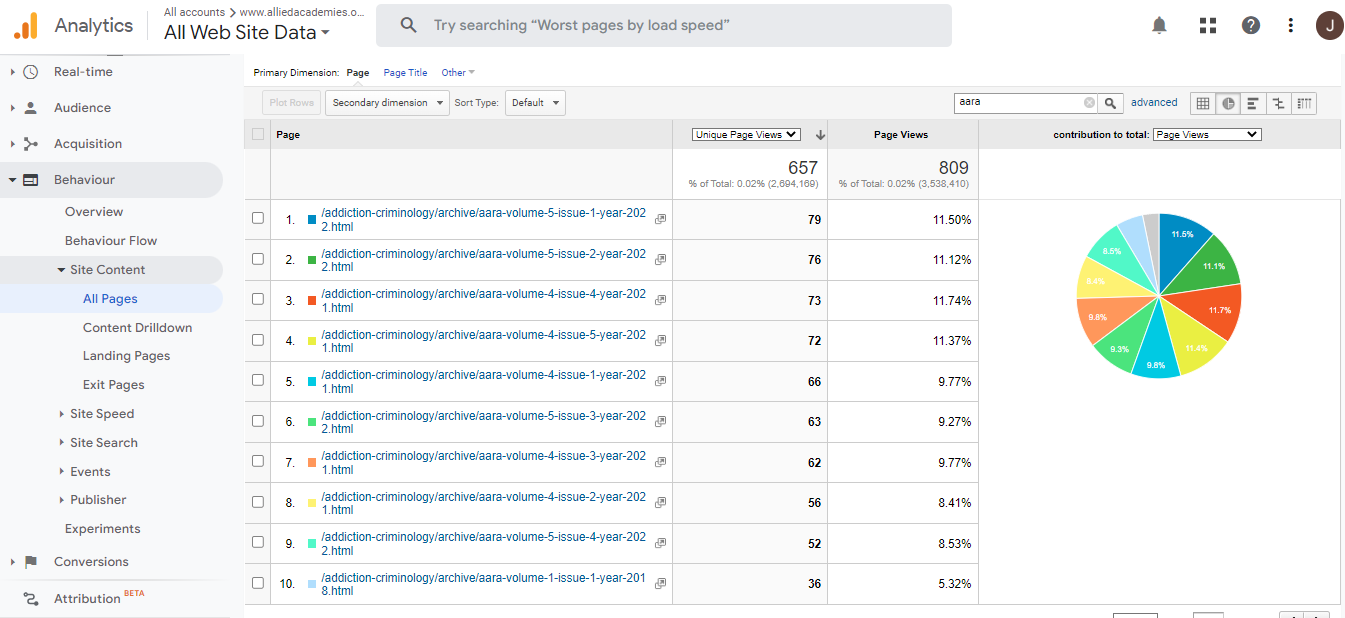
Task: Click the help question mark icon
Action: coord(1250,26)
